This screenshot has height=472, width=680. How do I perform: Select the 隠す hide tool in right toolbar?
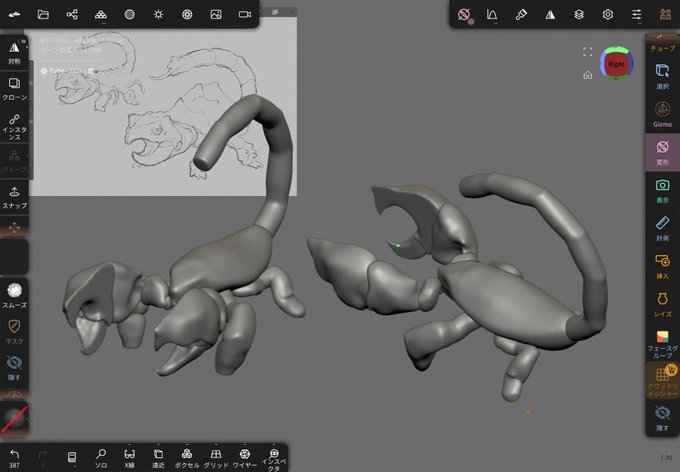click(x=662, y=418)
